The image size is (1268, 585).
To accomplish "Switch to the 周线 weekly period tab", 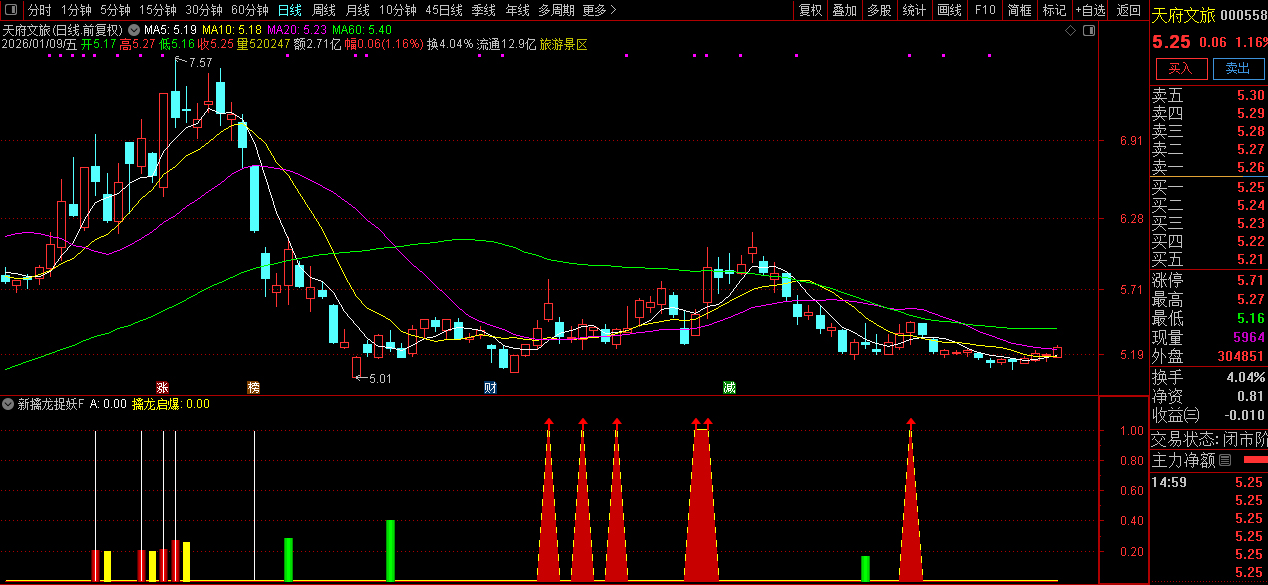I will 324,10.
